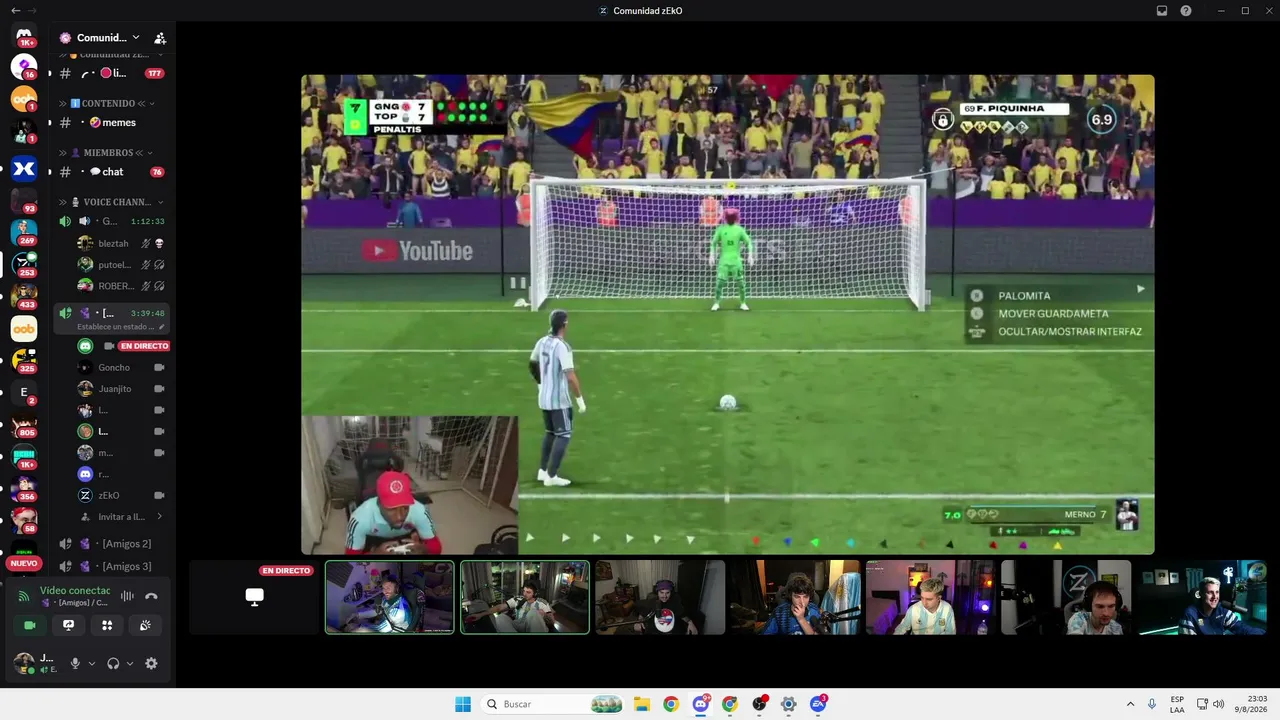This screenshot has height=720, width=1280.
Task: Click the red NUEVO unread pill
Action: click(x=24, y=563)
